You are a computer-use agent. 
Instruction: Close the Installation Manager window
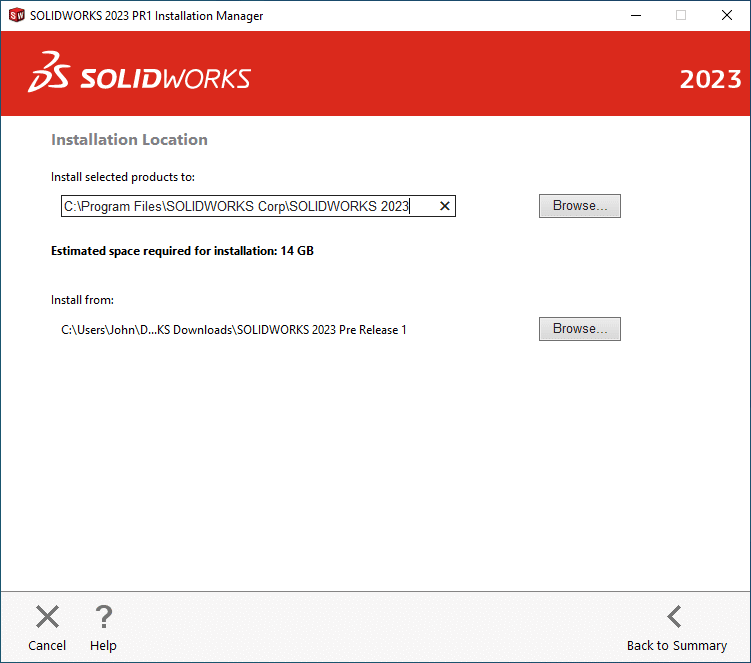(727, 15)
